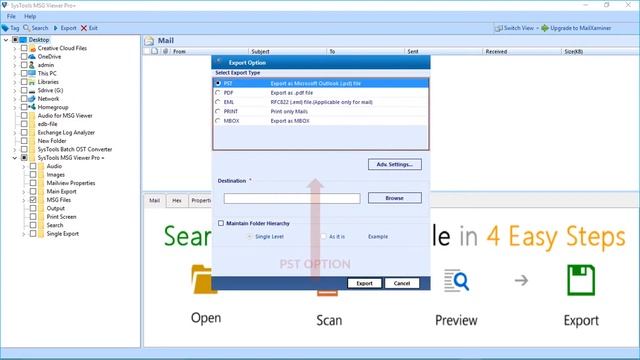This screenshot has width=640, height=360.
Task: Check the Audio folder checkbox
Action: [33, 166]
